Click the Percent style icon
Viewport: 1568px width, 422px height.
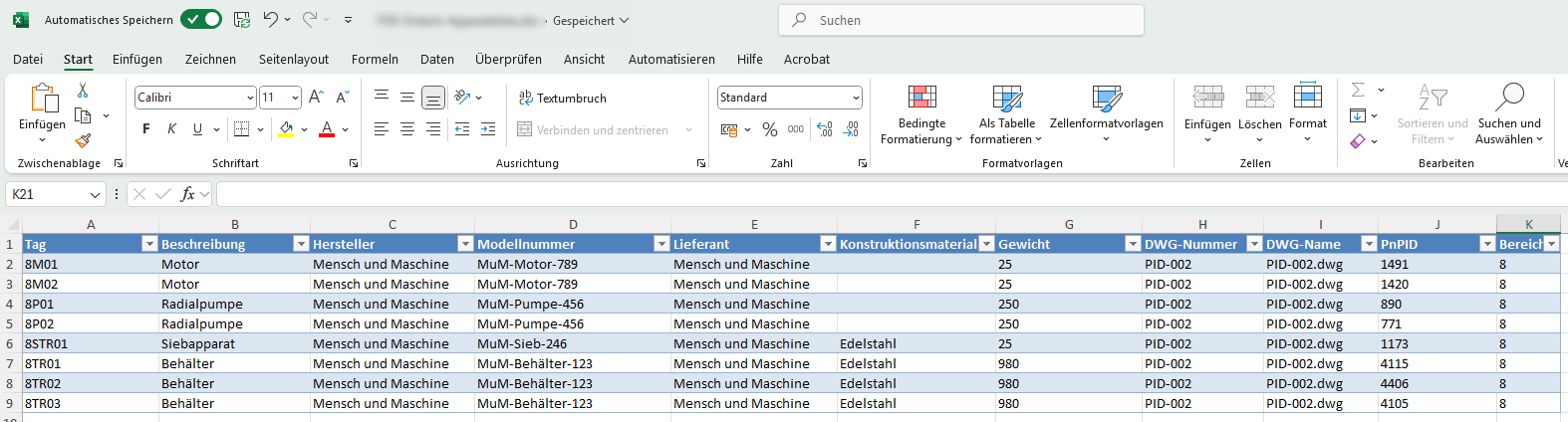click(x=769, y=129)
